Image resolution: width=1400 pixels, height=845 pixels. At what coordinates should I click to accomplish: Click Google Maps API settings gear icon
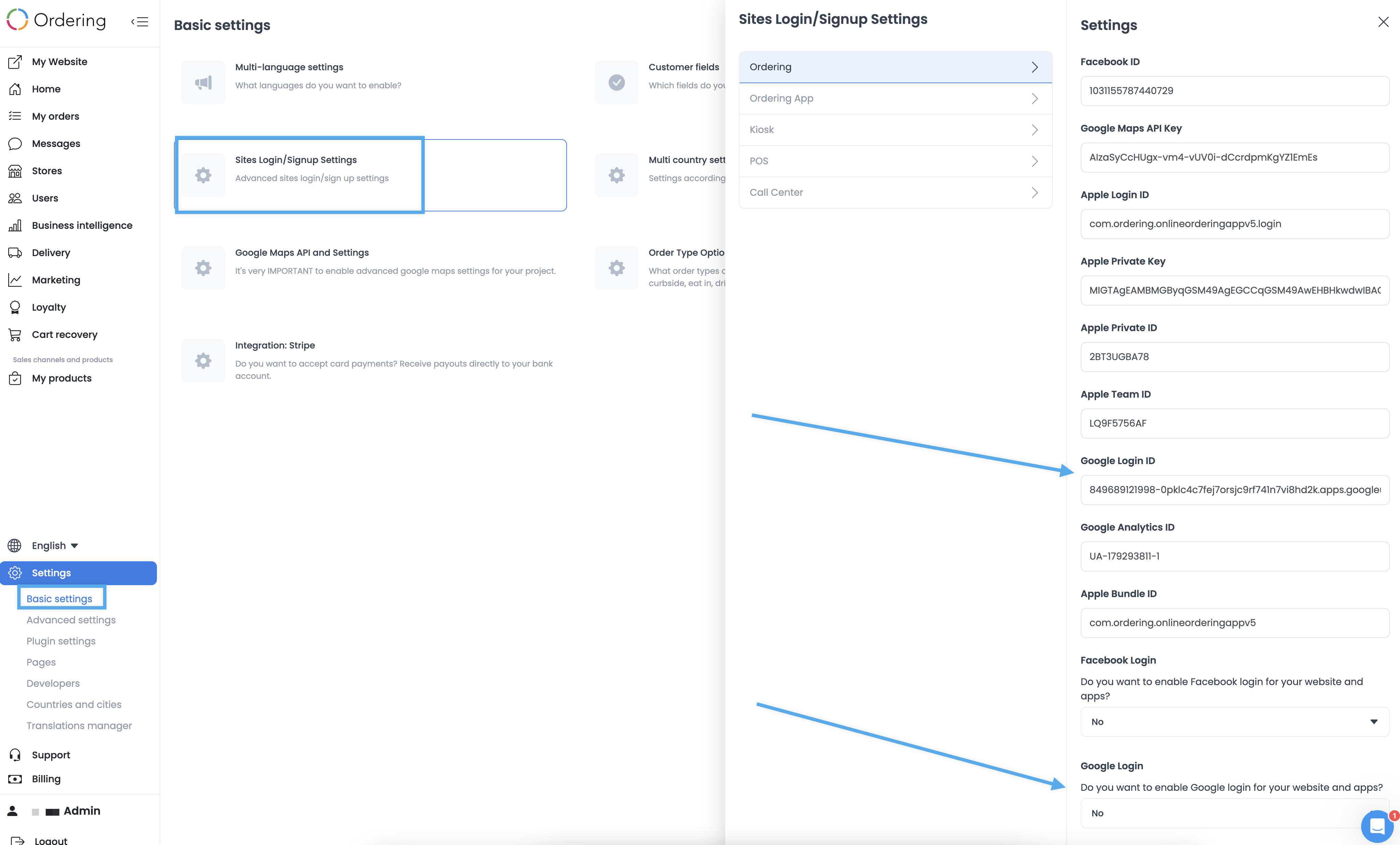203,268
